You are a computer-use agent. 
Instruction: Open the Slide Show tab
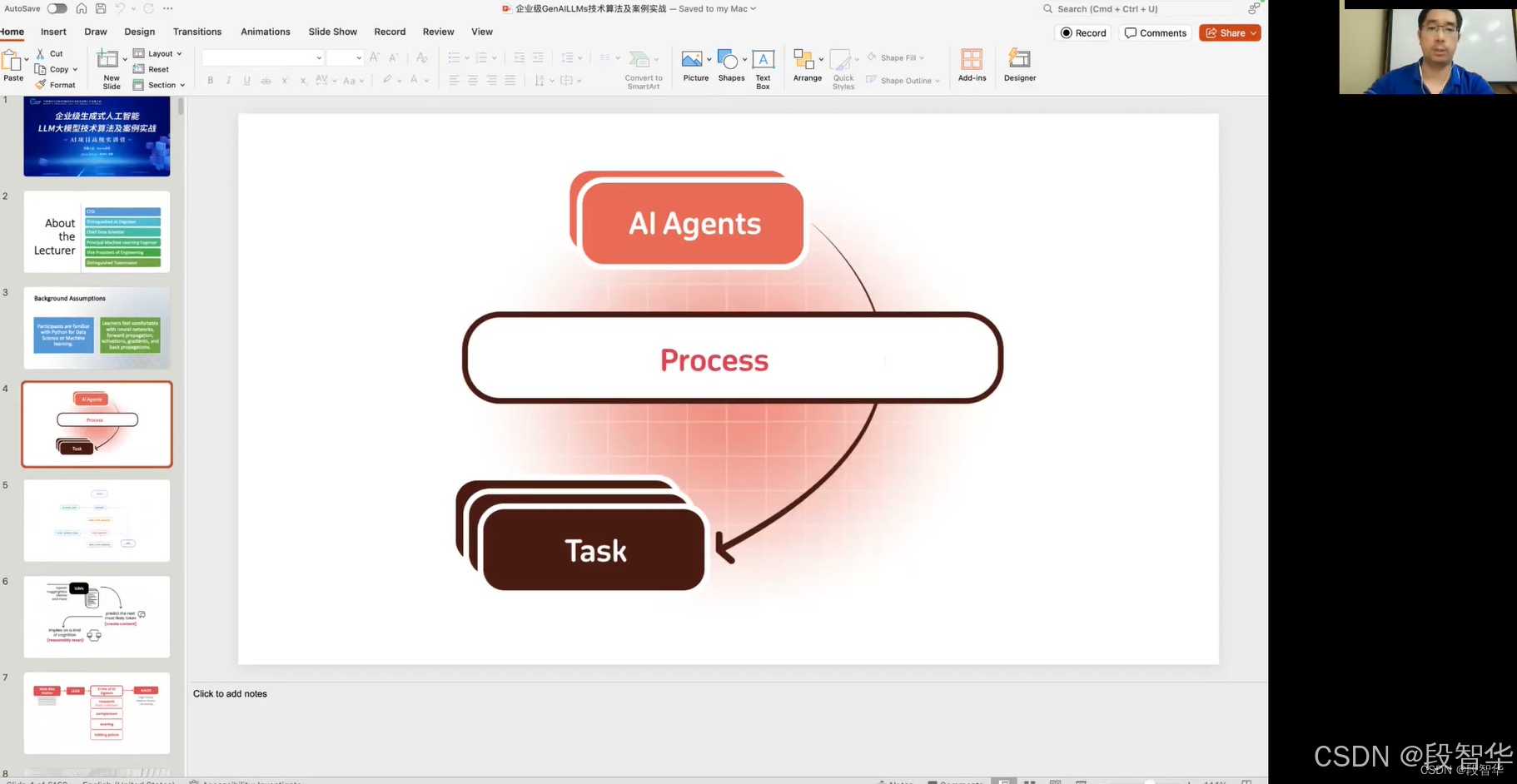(332, 32)
